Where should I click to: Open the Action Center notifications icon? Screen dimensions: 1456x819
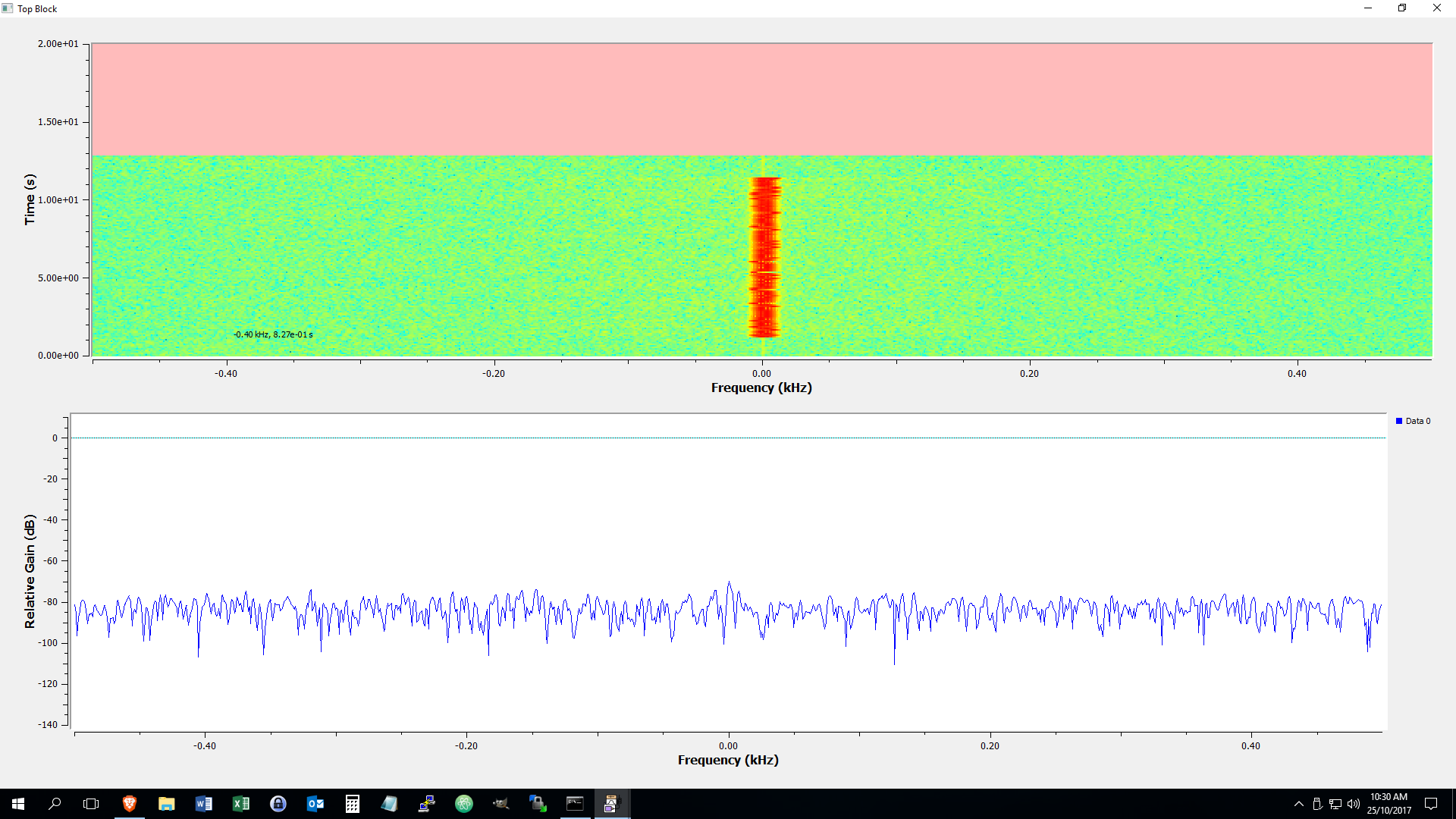point(1431,804)
